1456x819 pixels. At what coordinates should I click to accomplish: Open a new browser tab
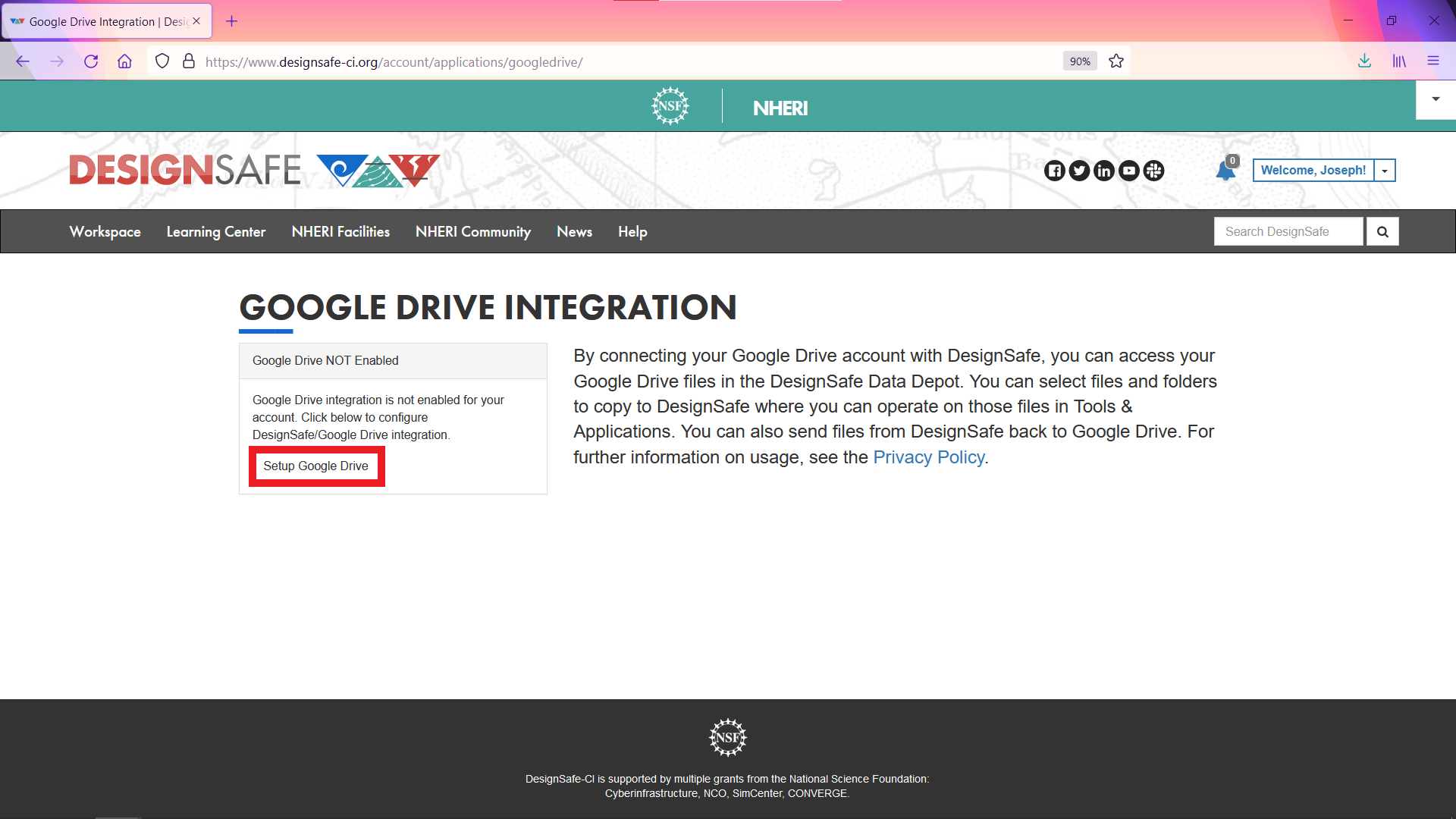[x=232, y=21]
